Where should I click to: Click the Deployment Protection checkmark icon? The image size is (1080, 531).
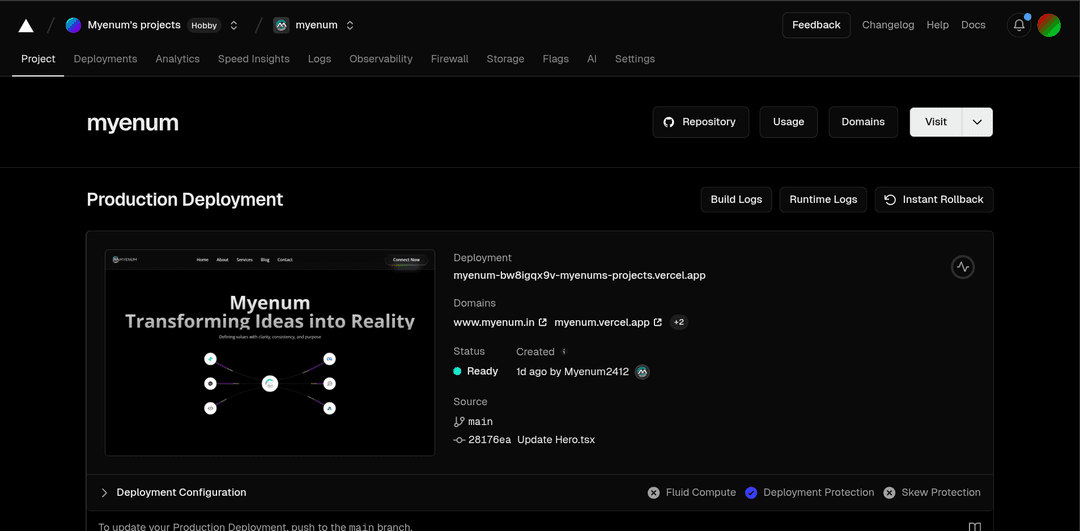pyautogui.click(x=751, y=492)
